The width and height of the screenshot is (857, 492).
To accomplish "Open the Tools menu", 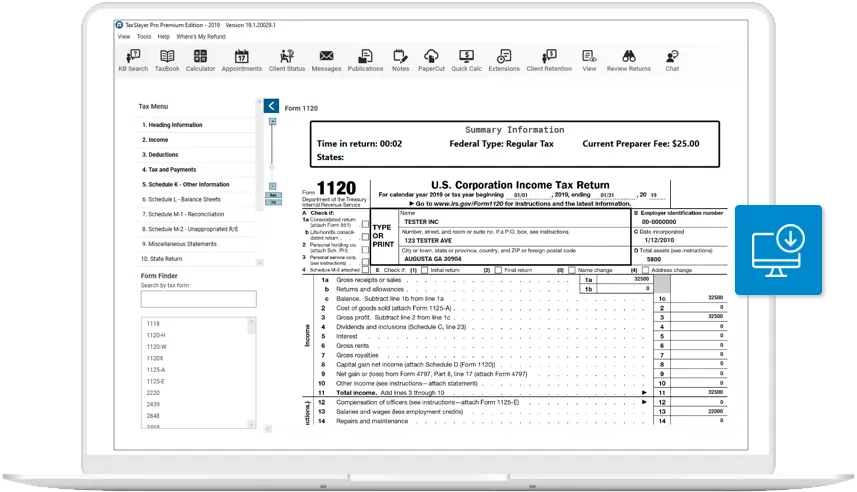I will [x=144, y=37].
